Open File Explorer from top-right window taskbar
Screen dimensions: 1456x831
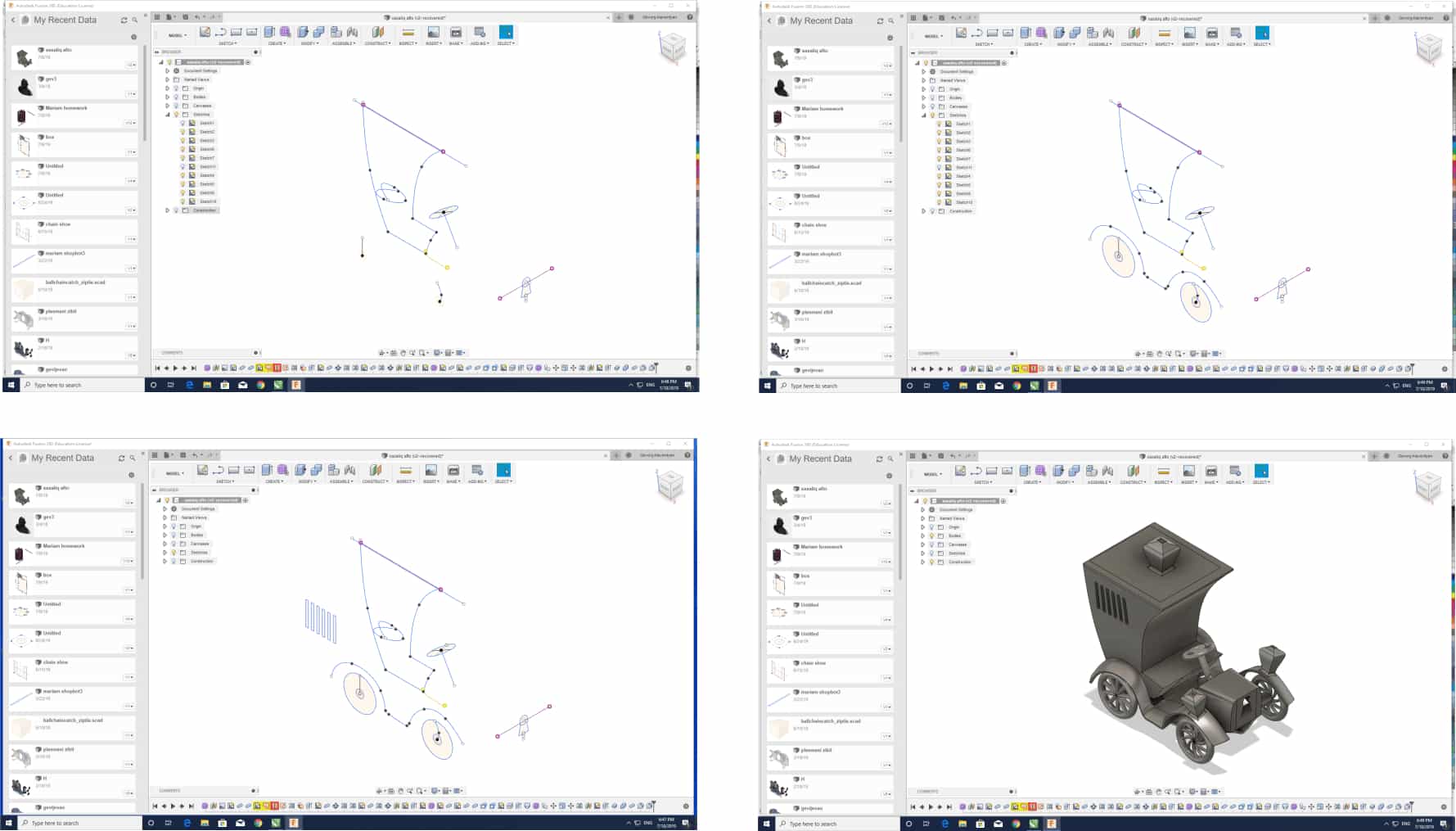963,385
